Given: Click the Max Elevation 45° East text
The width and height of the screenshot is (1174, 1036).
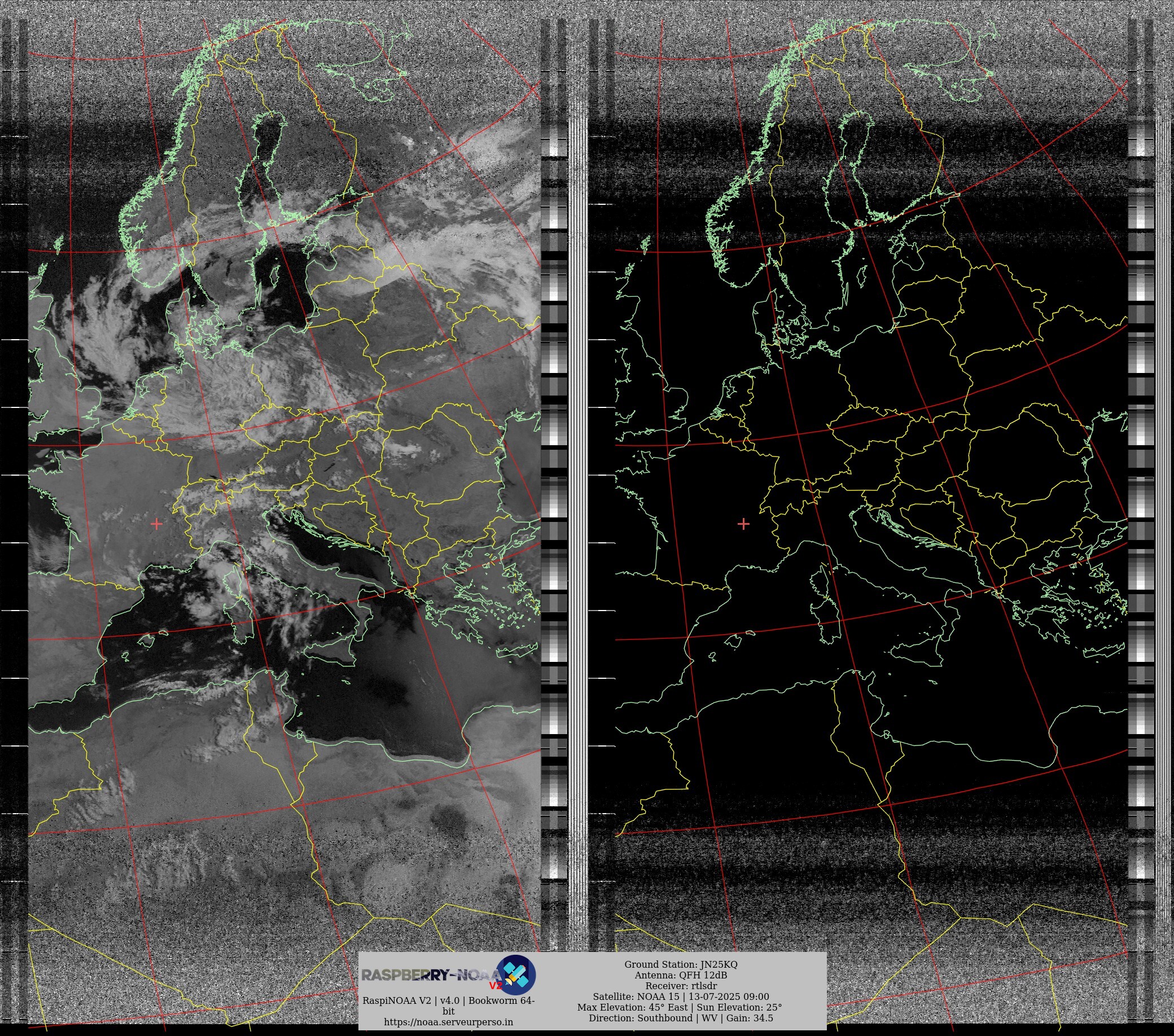Looking at the screenshot, I should coord(632,1007).
